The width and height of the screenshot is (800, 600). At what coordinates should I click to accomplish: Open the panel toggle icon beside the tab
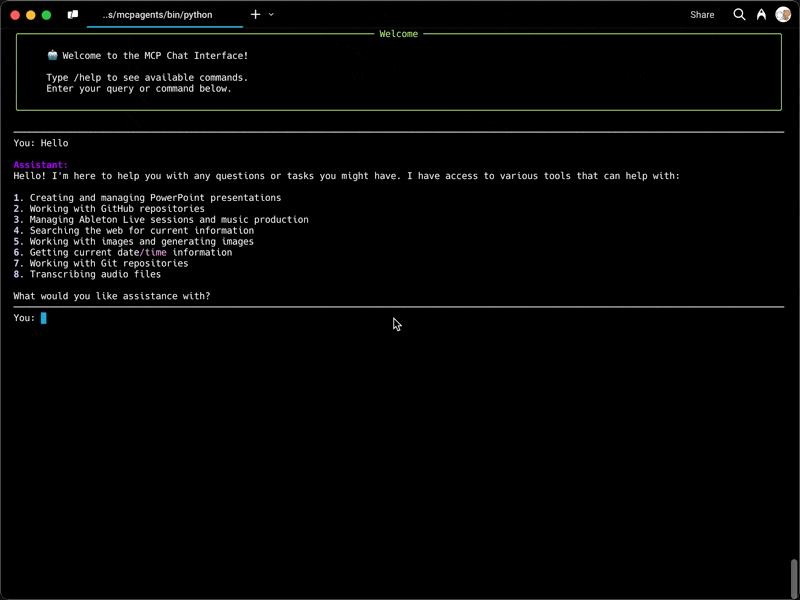[x=73, y=15]
